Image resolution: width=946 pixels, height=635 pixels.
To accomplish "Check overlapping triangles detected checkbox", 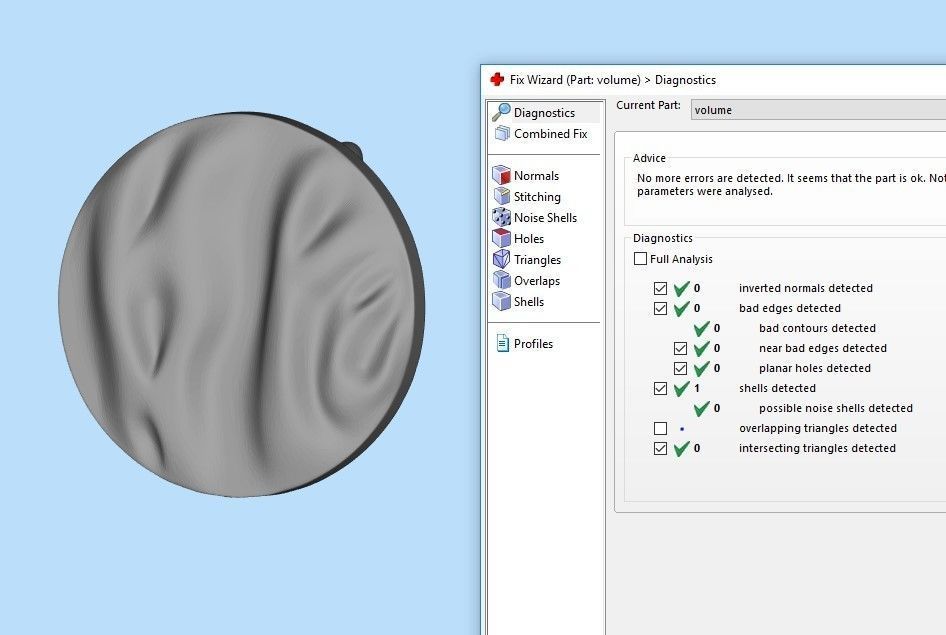I will (660, 428).
